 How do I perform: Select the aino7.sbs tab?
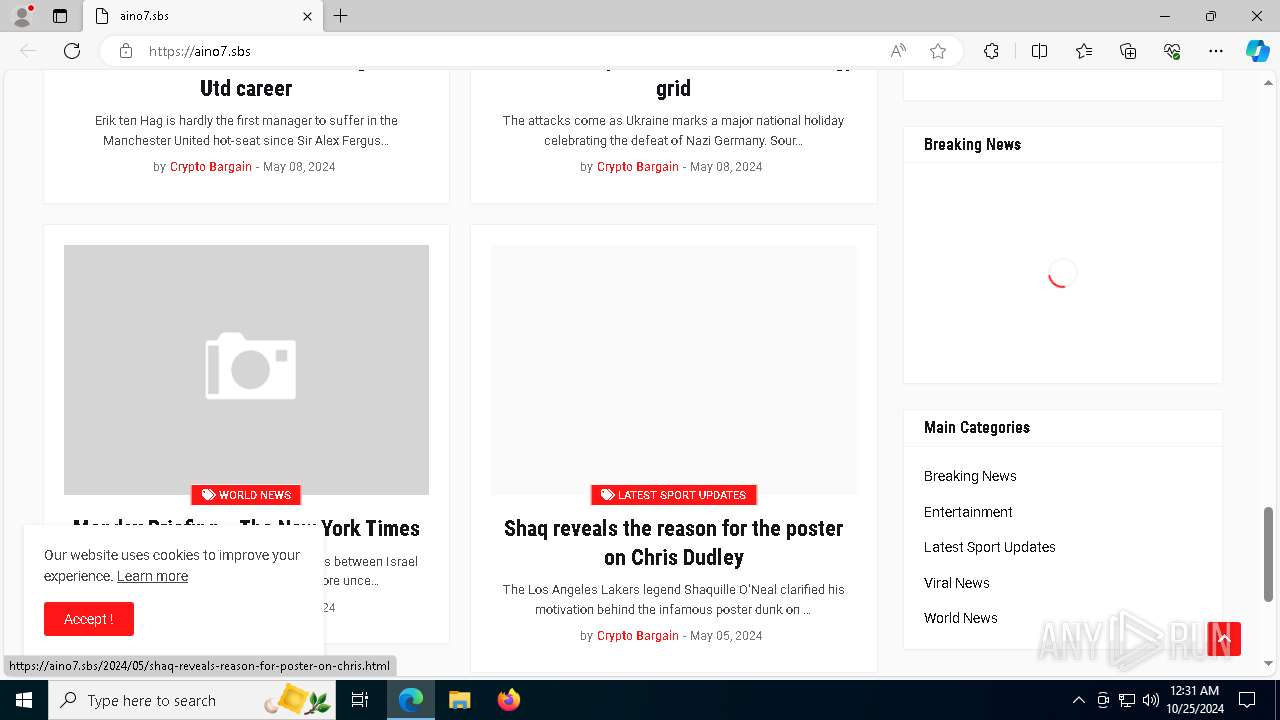203,16
